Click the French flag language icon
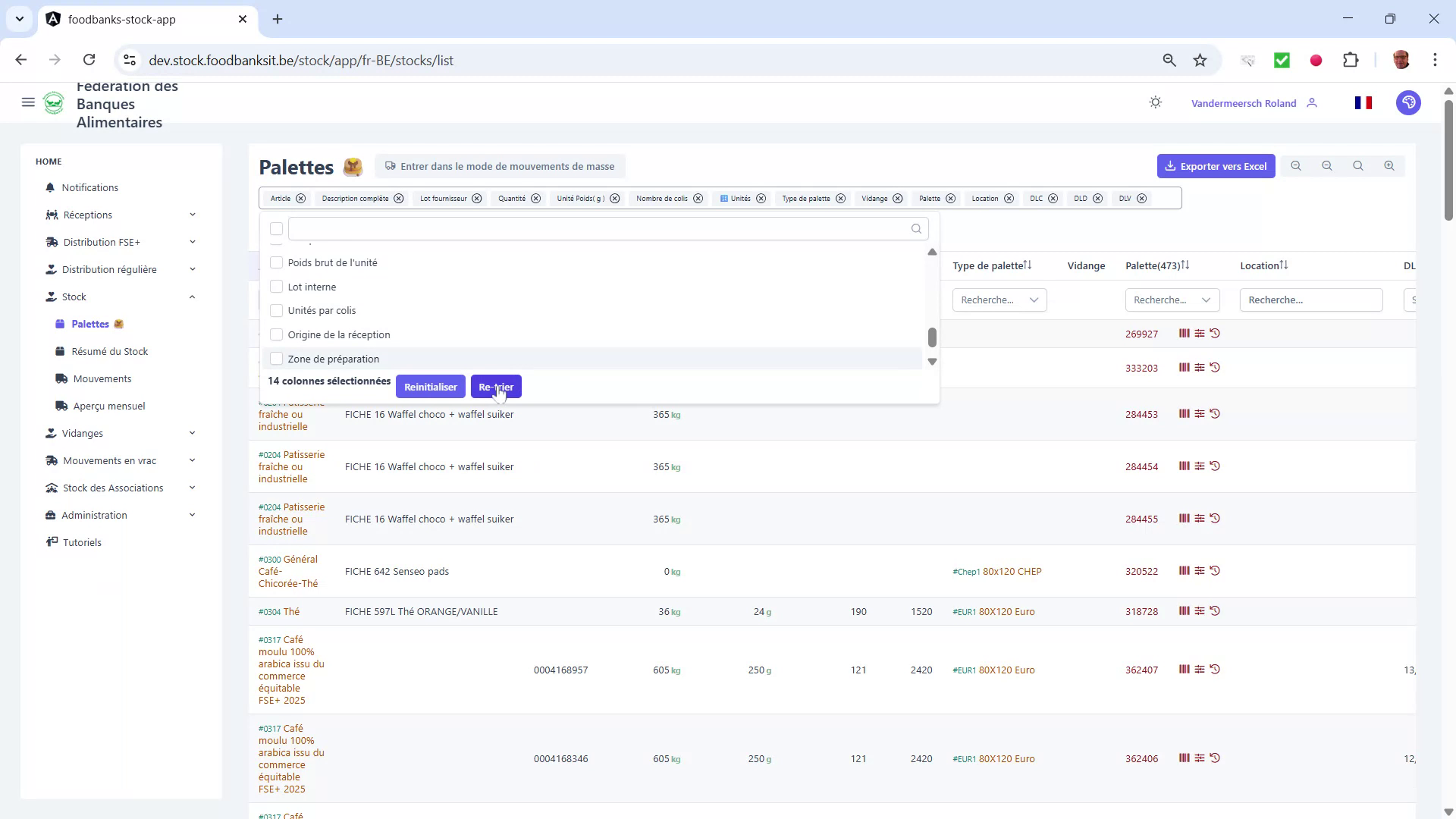Viewport: 1456px width, 819px height. (x=1363, y=102)
